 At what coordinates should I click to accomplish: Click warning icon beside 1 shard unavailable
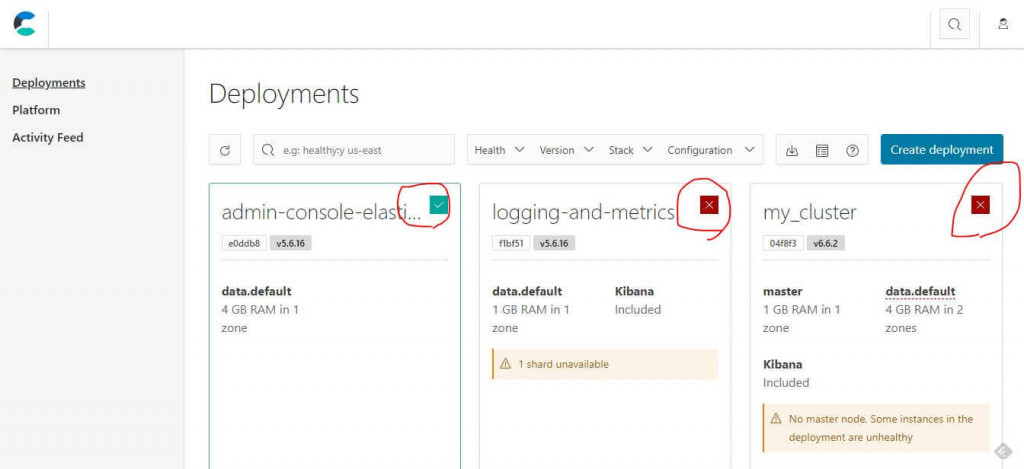pyautogui.click(x=505, y=364)
